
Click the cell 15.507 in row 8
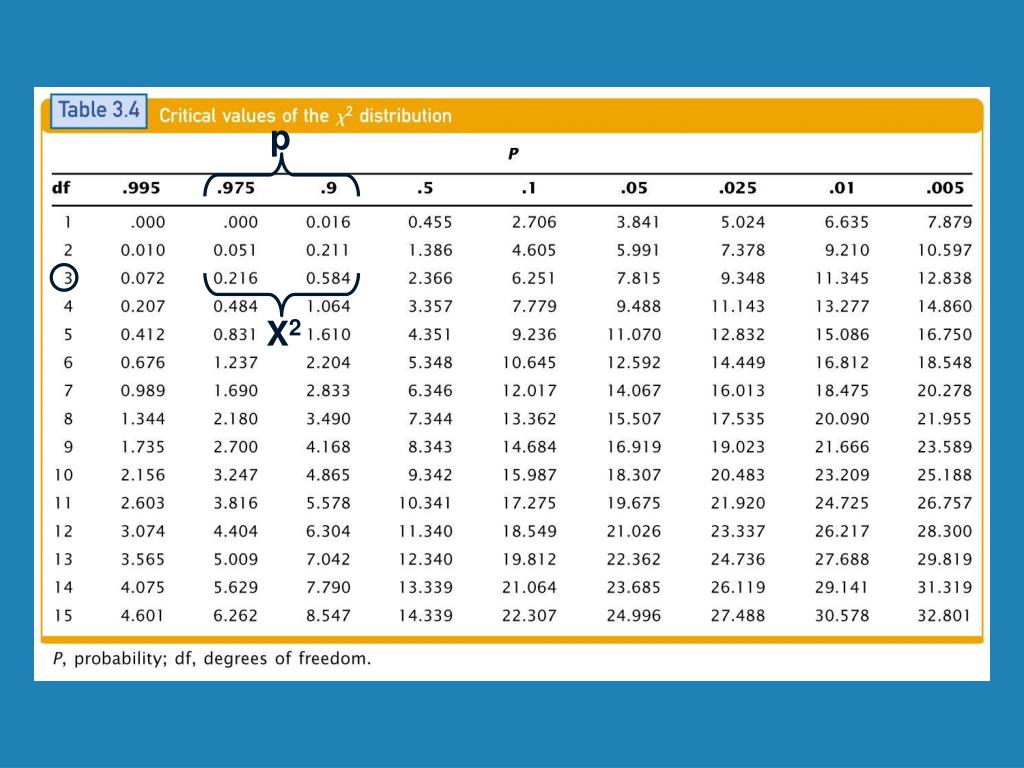pyautogui.click(x=633, y=419)
